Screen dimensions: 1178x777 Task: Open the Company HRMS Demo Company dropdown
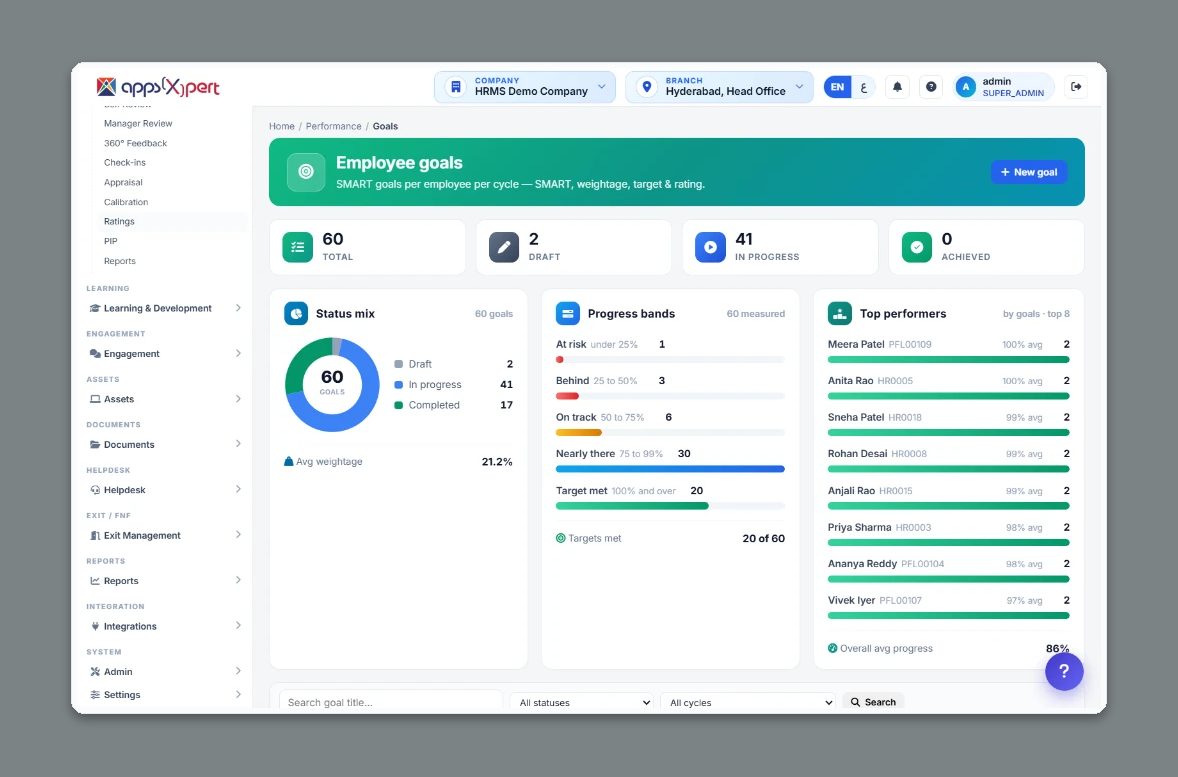pos(525,87)
